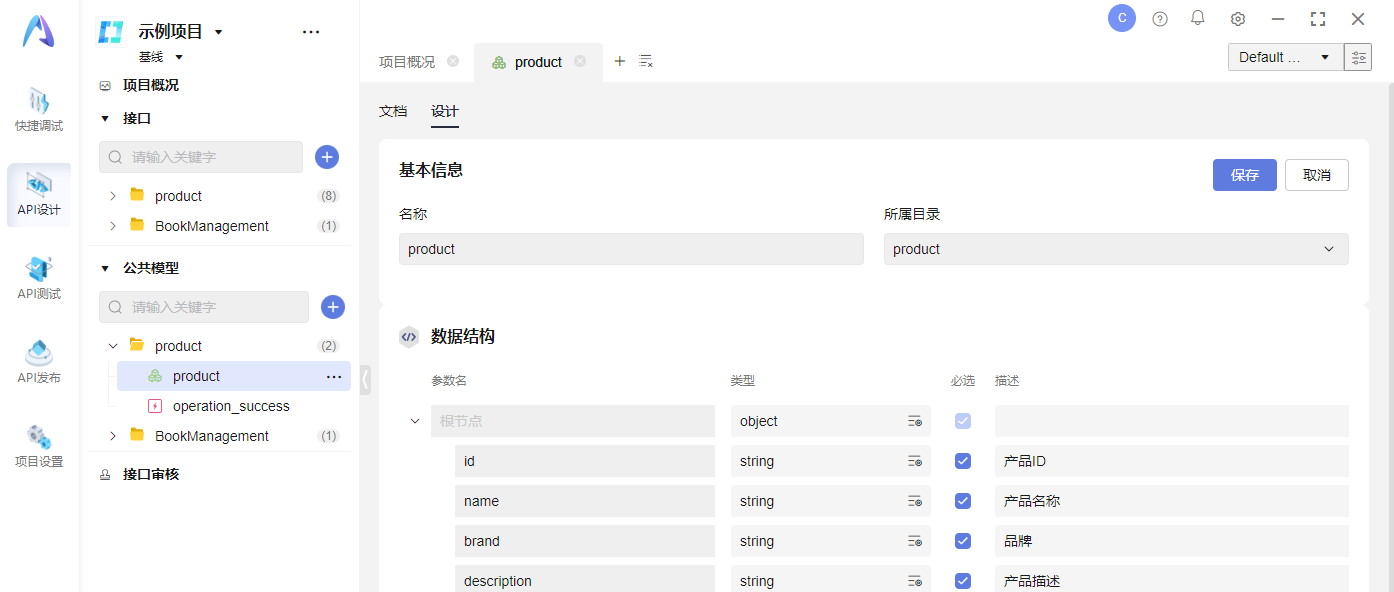Viewport: 1394px width, 592px height.
Task: Open the project more-options ellipsis menu
Action: point(311,32)
